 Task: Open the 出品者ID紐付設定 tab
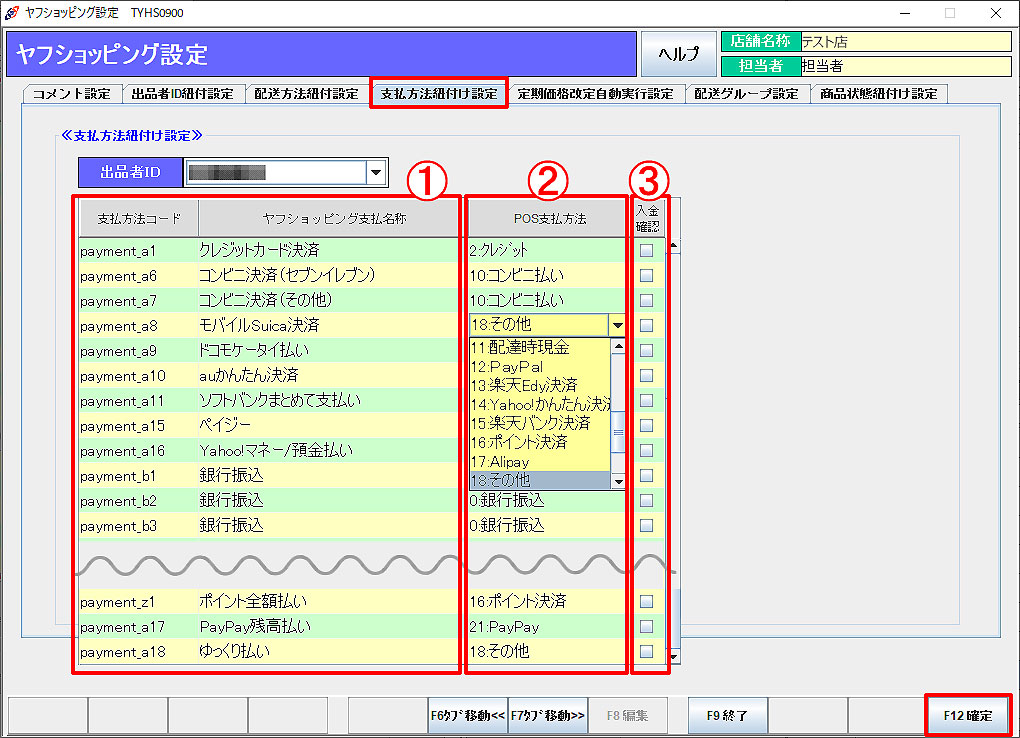(182, 94)
